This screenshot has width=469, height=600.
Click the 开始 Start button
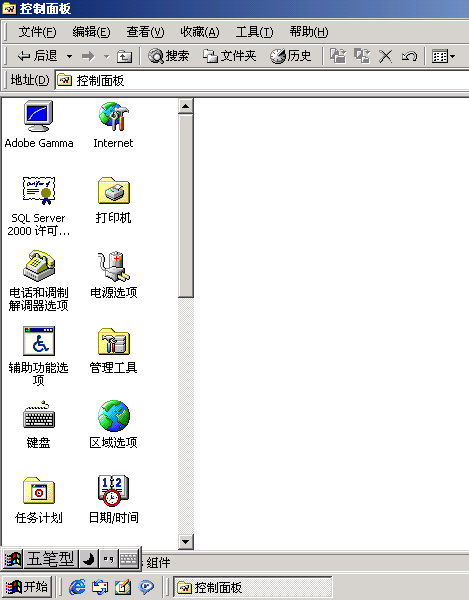pos(26,587)
